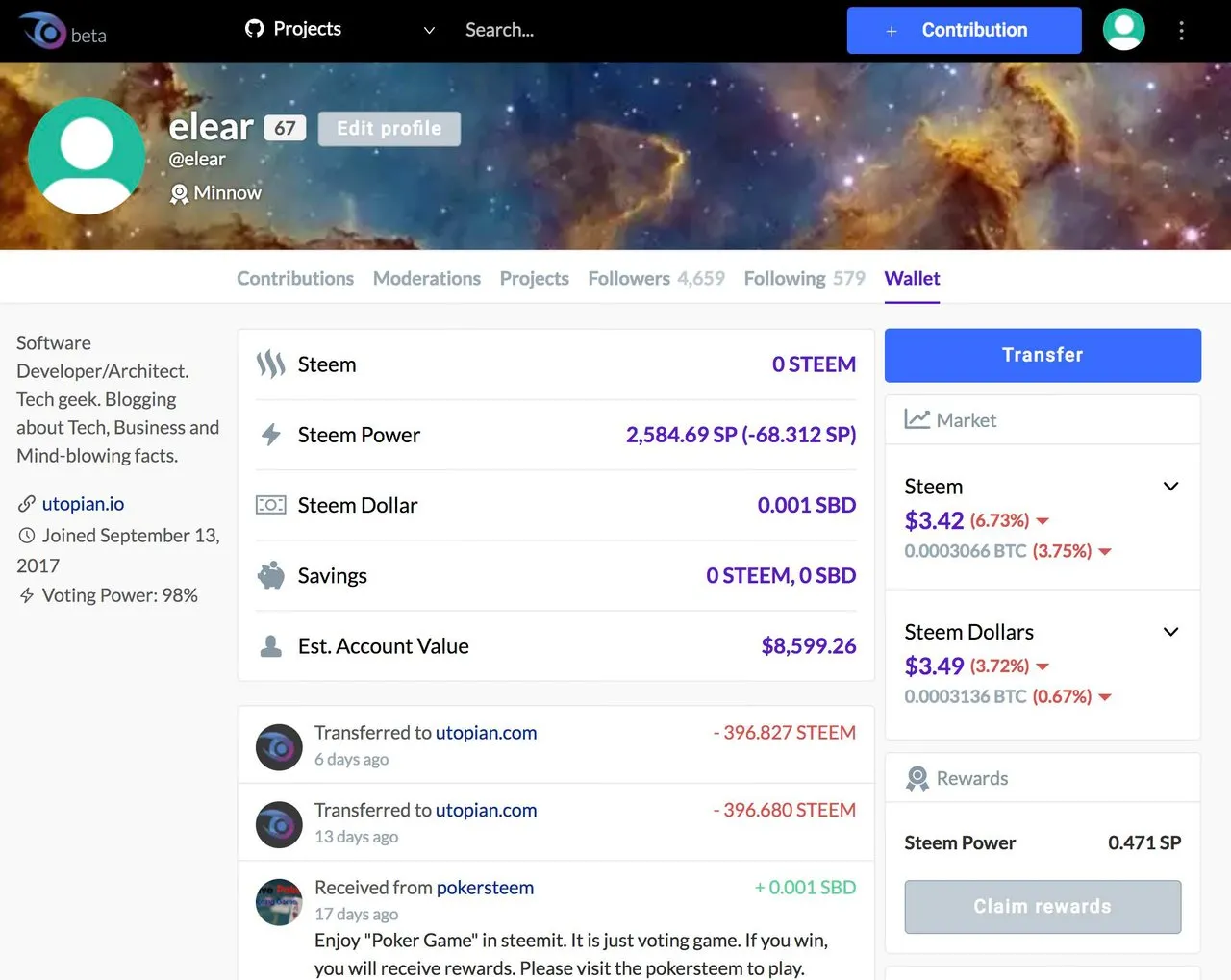Open the three-dot more menu

tap(1181, 31)
